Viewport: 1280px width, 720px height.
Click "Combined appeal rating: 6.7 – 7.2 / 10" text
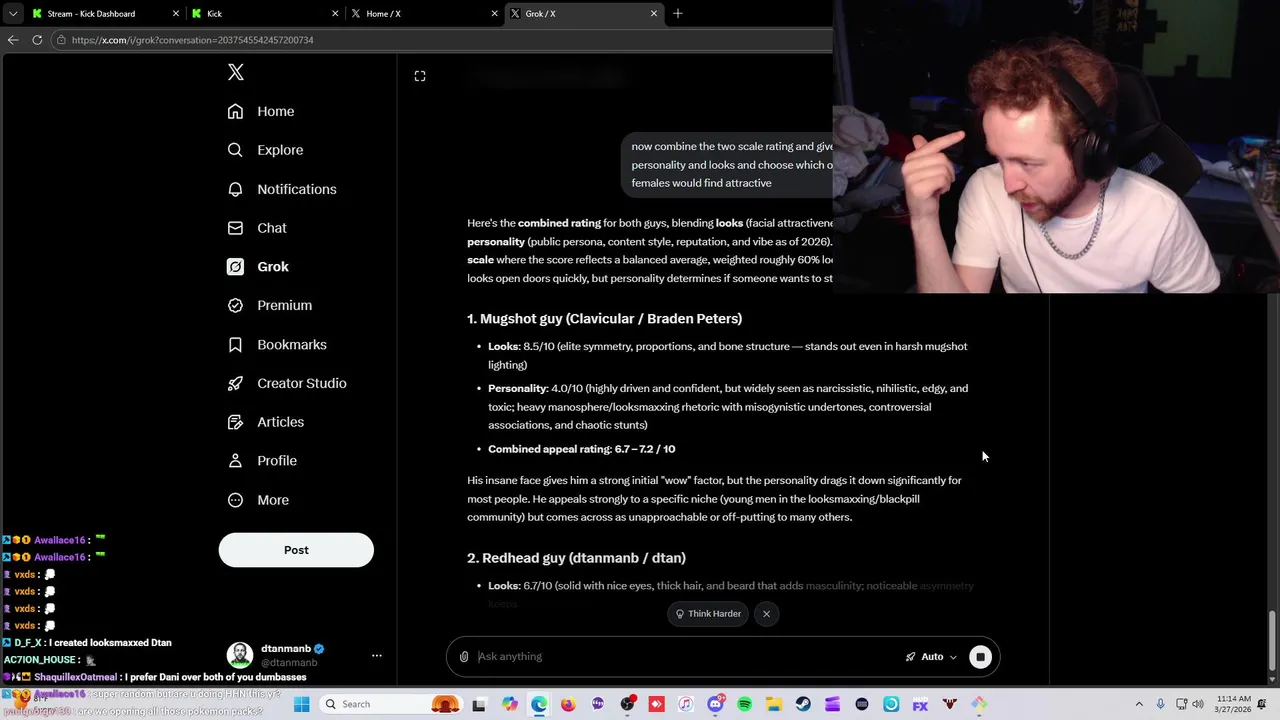(x=581, y=449)
